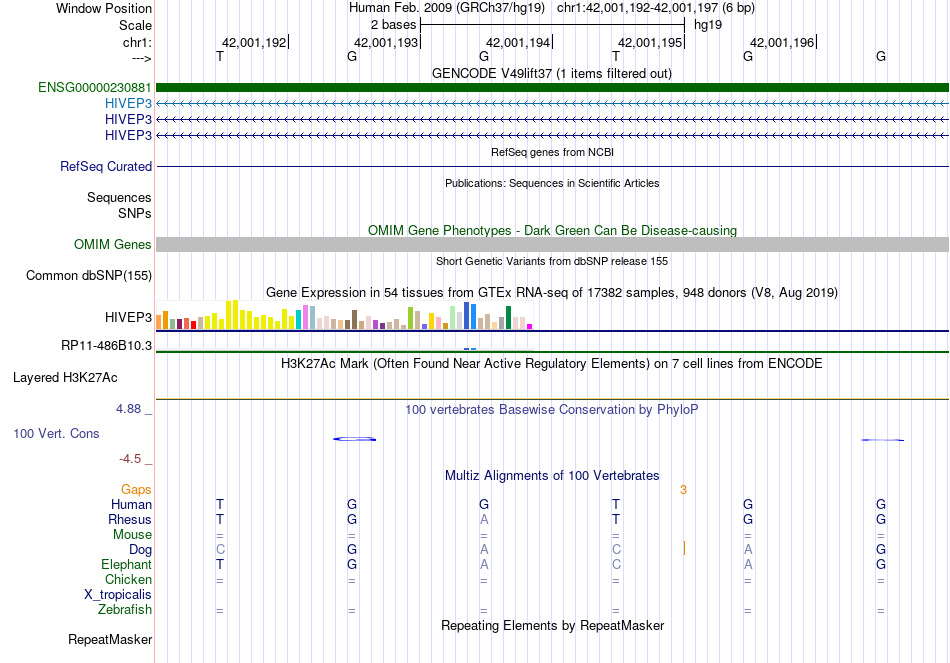Viewport: 950px width, 663px height.
Task: Click the Window Position label
Action: click(x=104, y=8)
